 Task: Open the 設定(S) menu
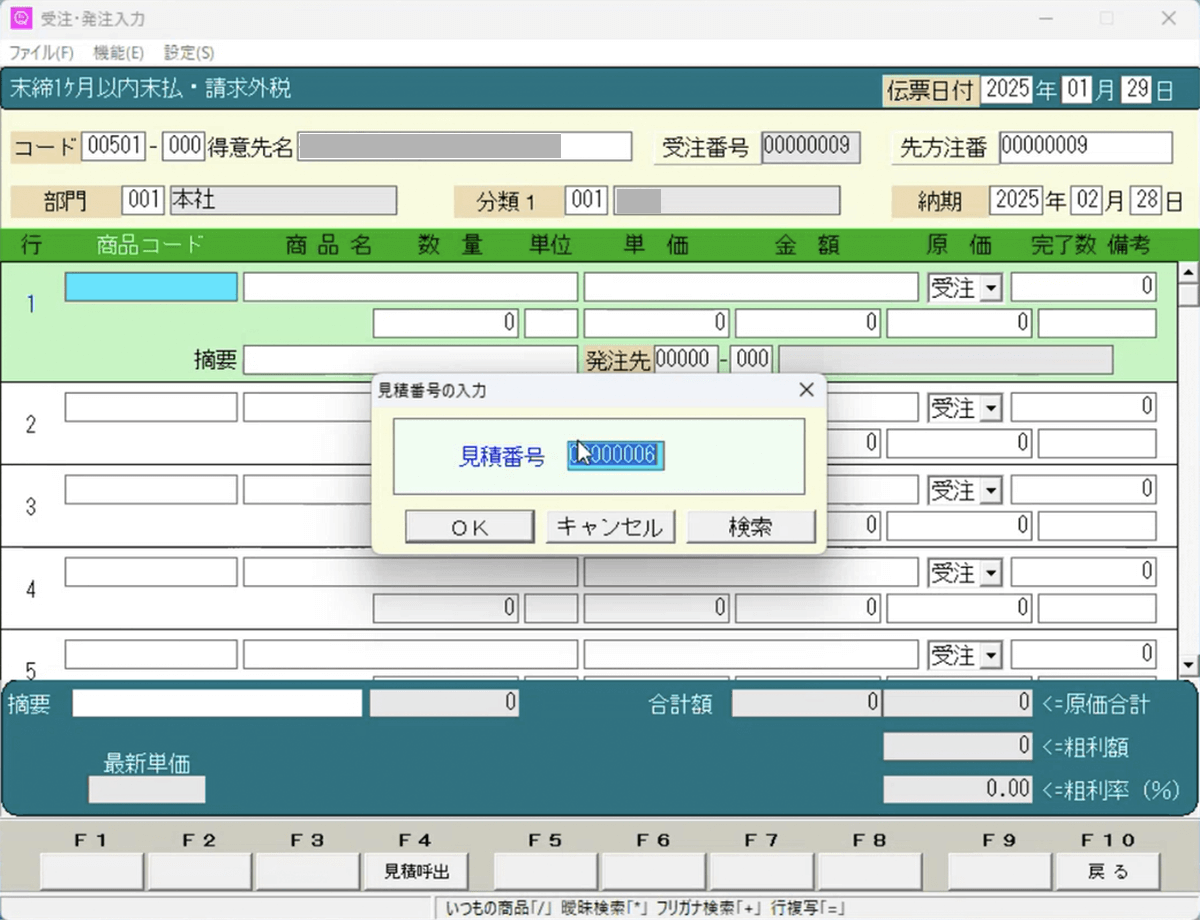click(188, 52)
